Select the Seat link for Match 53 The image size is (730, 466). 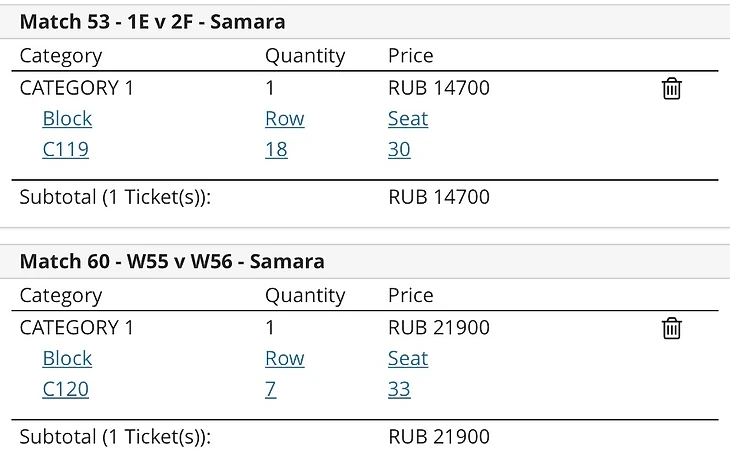(408, 119)
